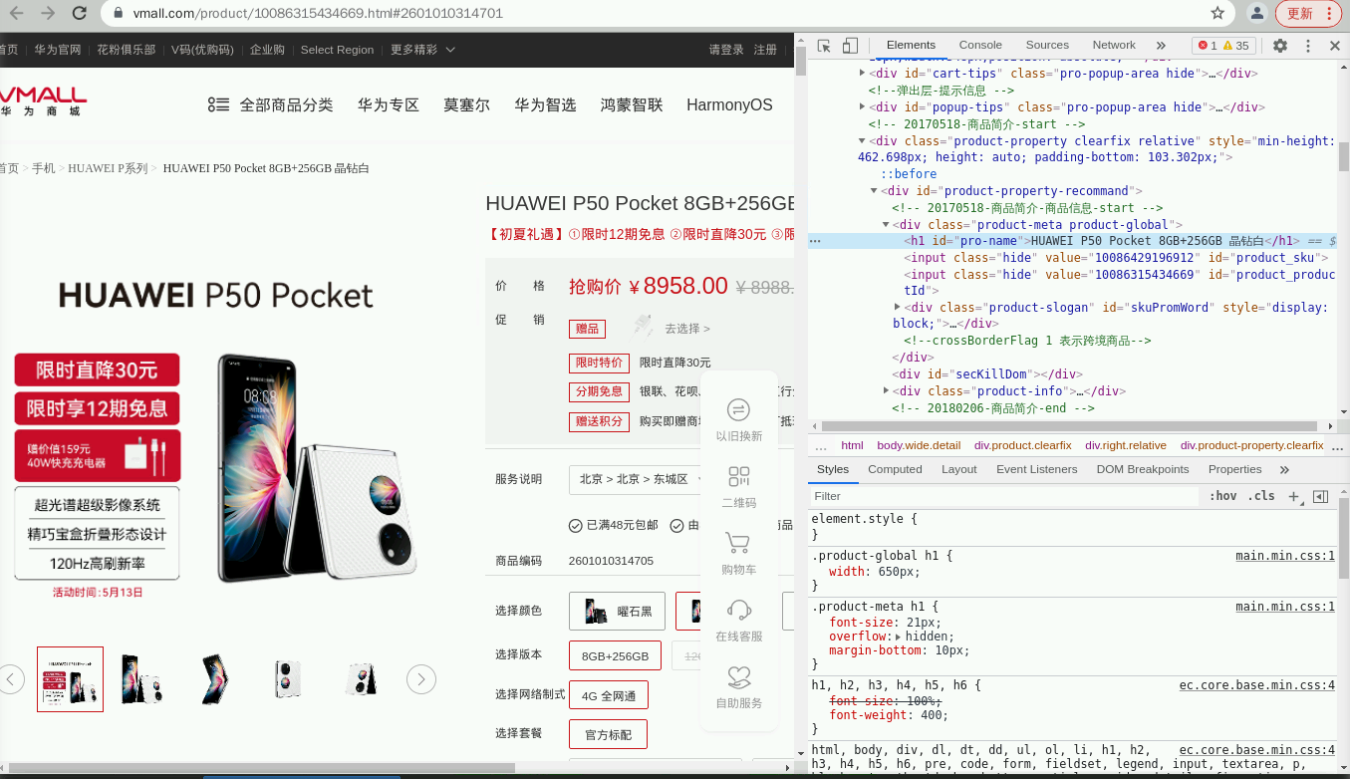
Task: Click the red 更新 update button
Action: click(1299, 13)
